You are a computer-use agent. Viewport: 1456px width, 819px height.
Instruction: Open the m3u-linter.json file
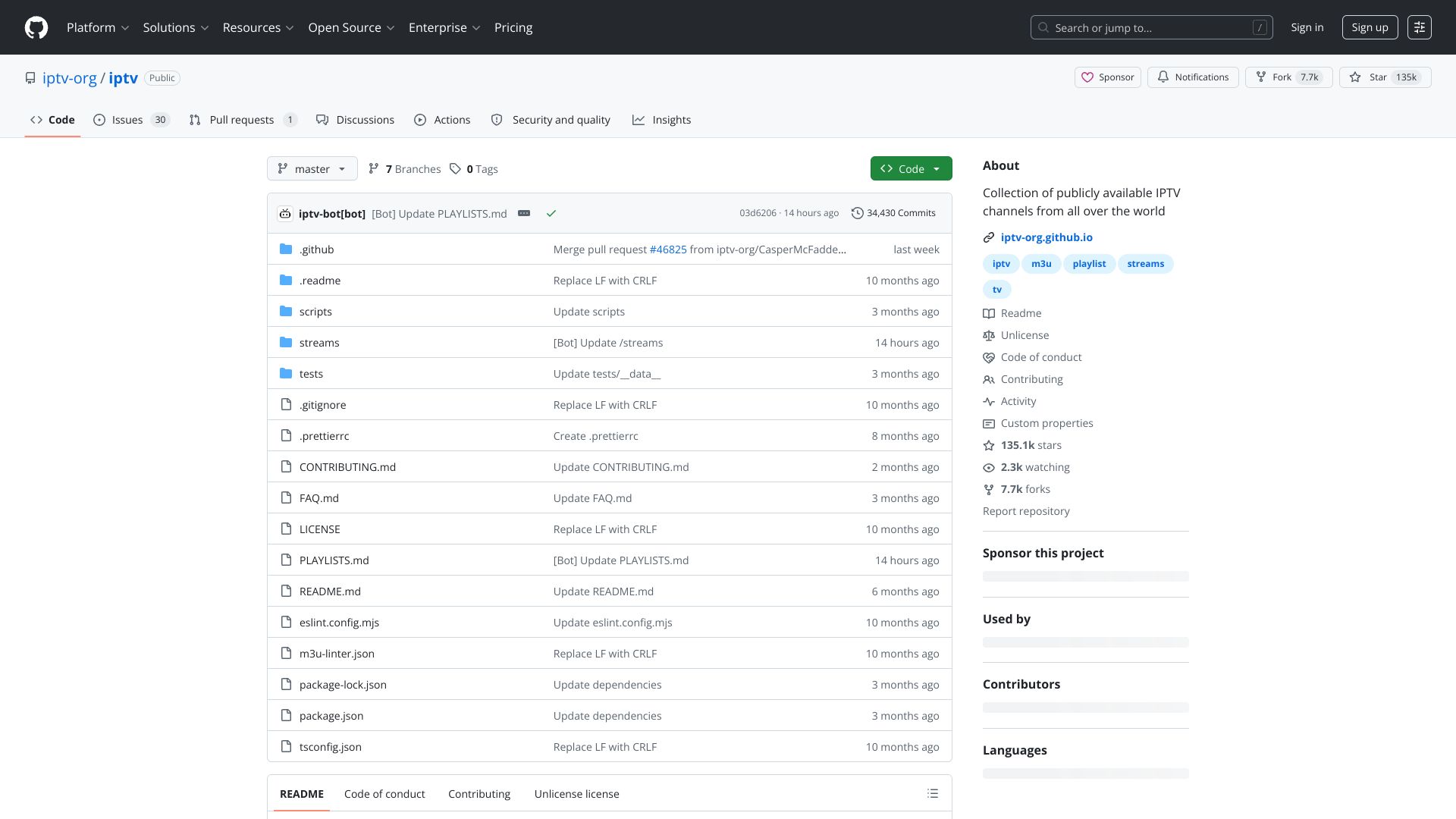point(337,653)
